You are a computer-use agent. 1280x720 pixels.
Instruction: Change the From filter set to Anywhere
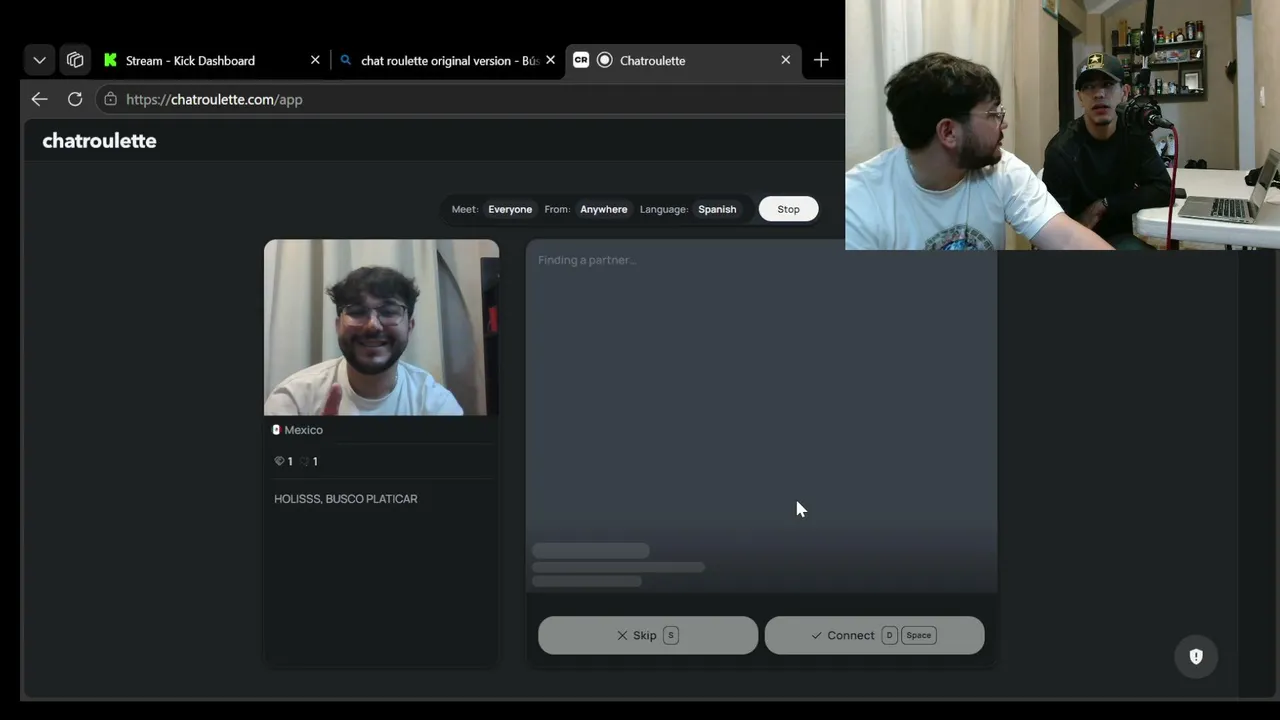point(604,209)
